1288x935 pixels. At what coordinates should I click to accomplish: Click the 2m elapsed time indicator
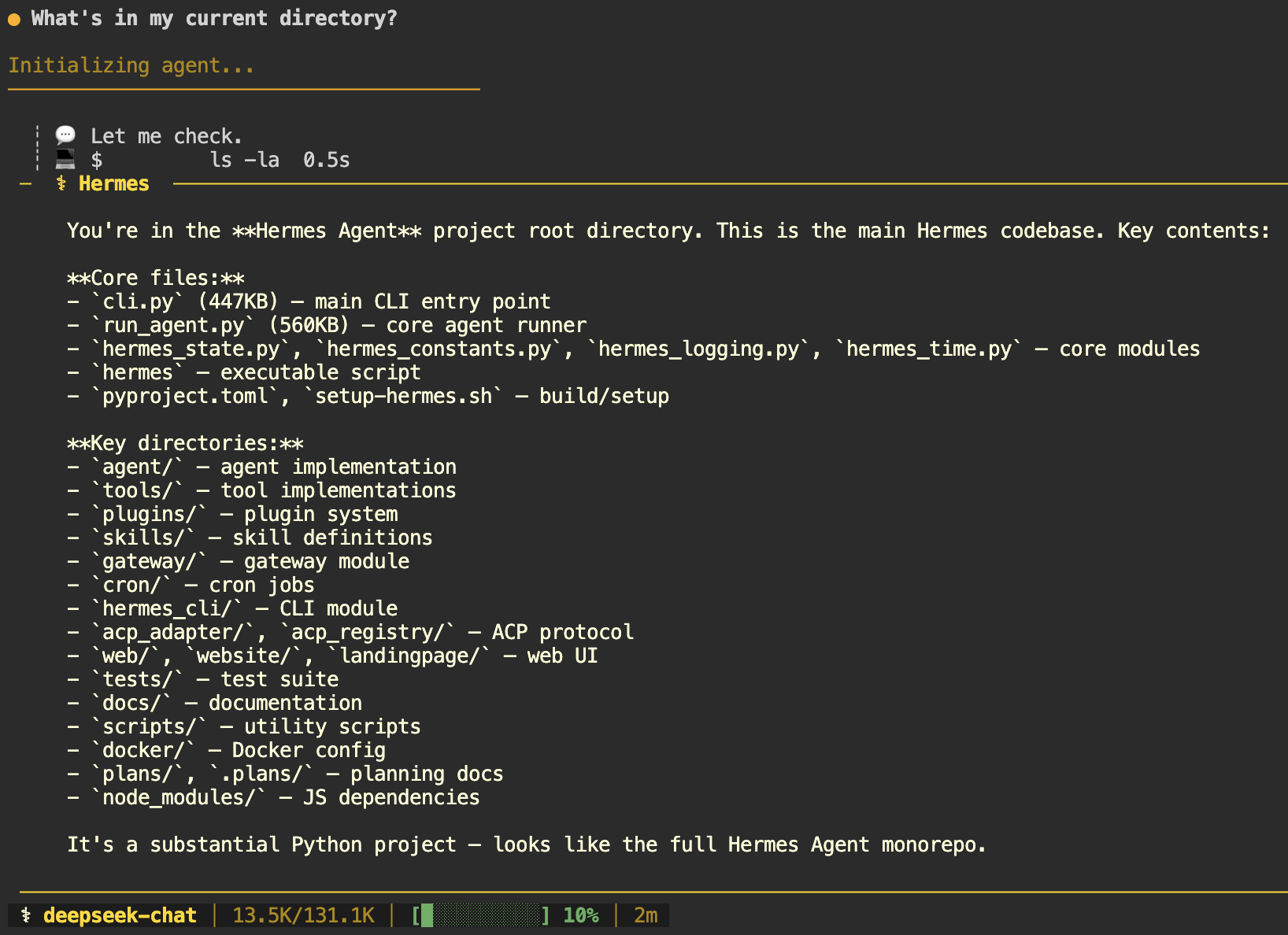(x=646, y=915)
